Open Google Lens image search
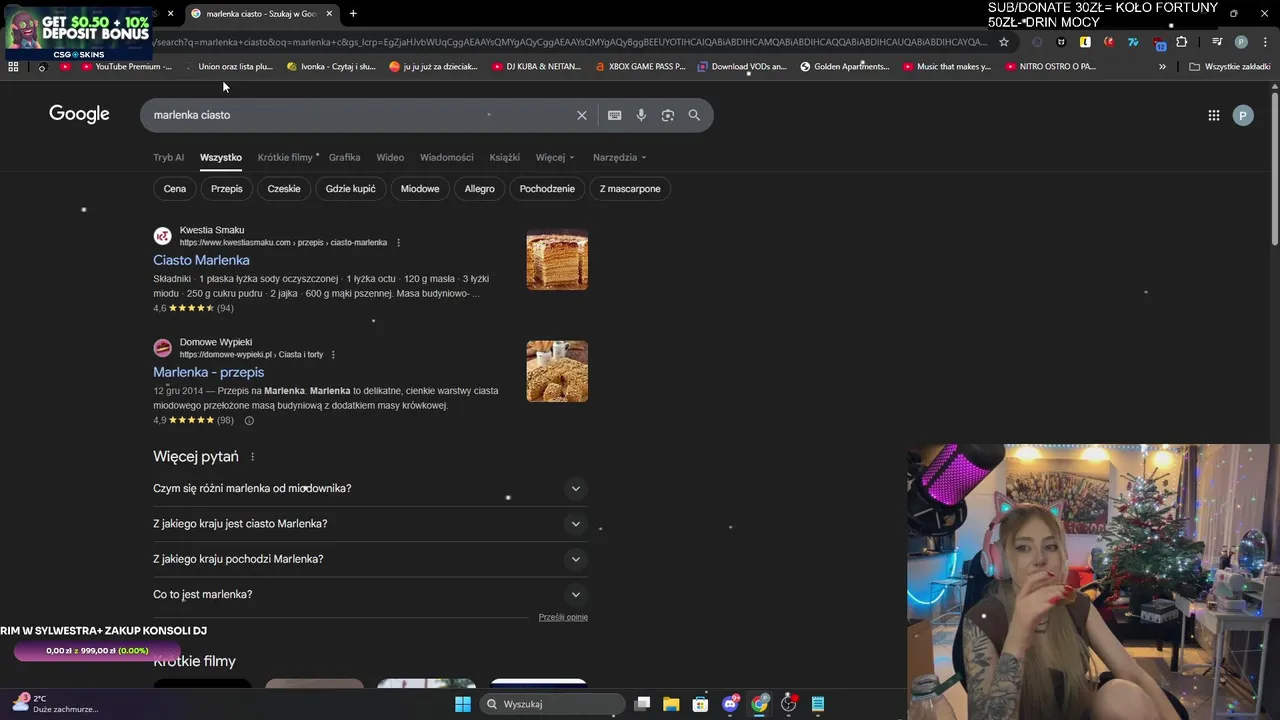This screenshot has width=1280, height=720. tap(668, 115)
